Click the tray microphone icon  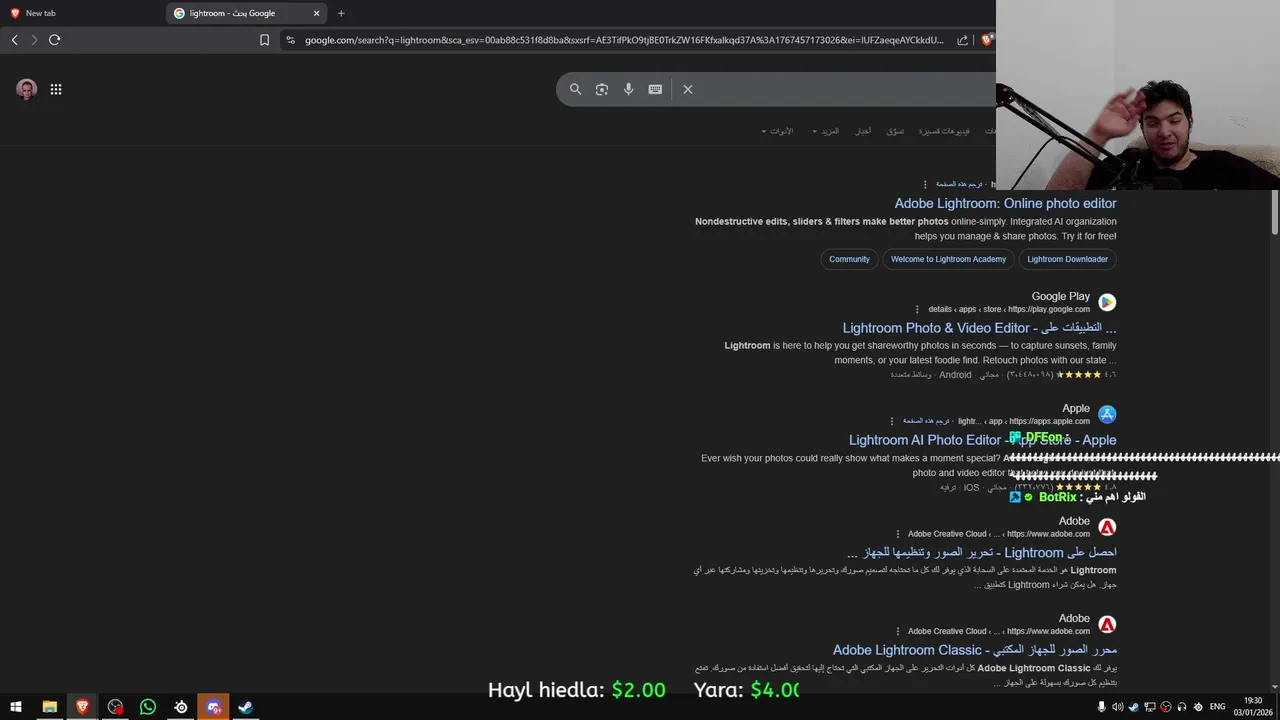click(1102, 707)
